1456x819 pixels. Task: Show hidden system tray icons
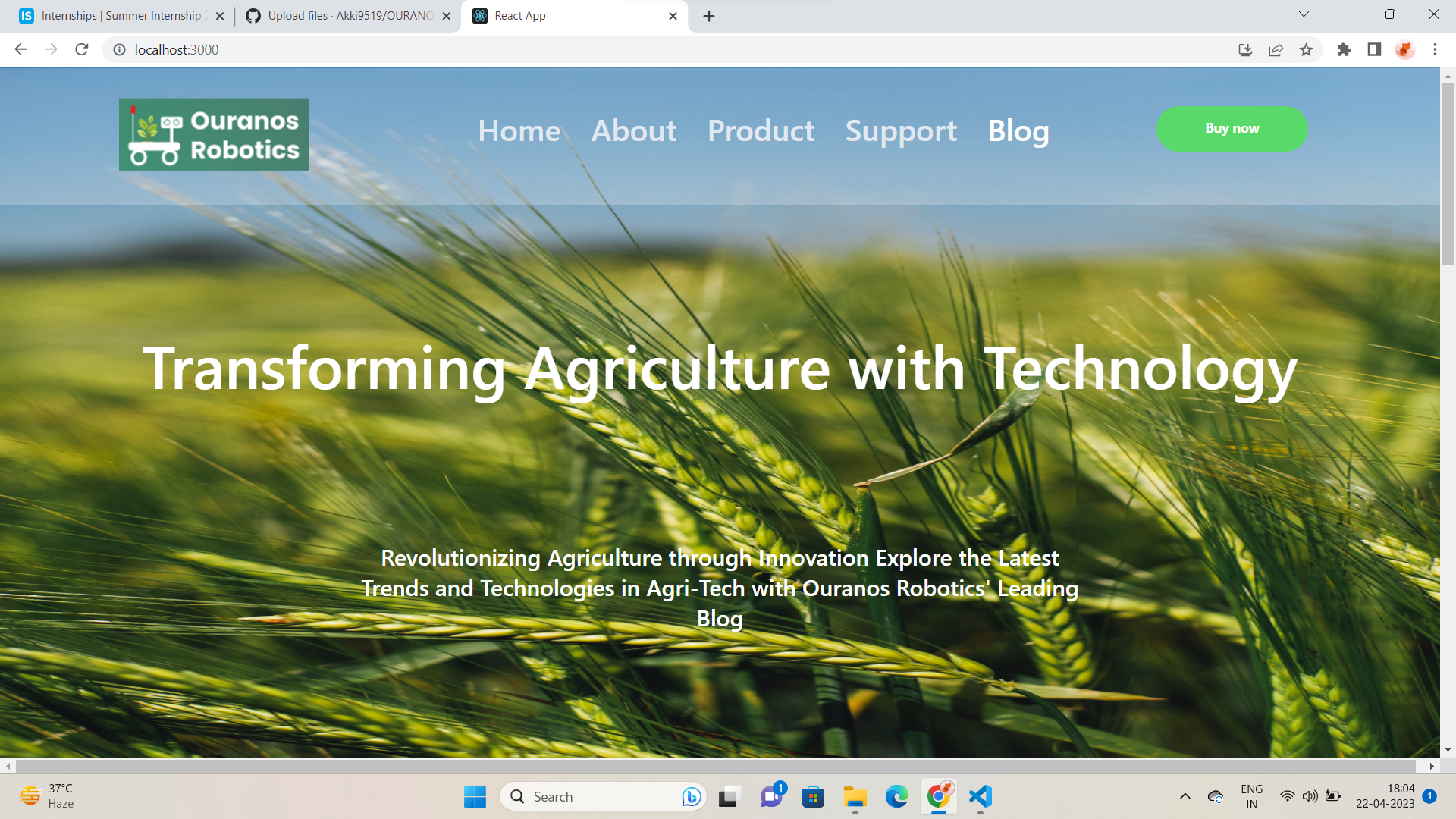[x=1185, y=796]
